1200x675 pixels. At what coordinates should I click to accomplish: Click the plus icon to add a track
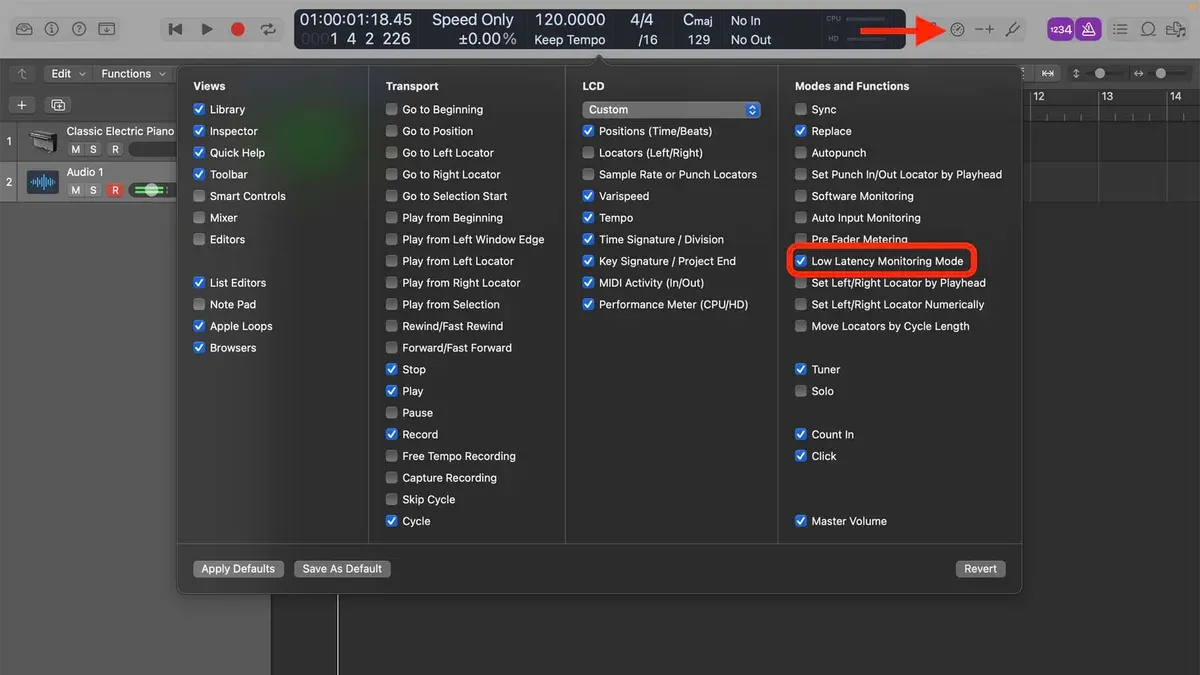coord(22,105)
